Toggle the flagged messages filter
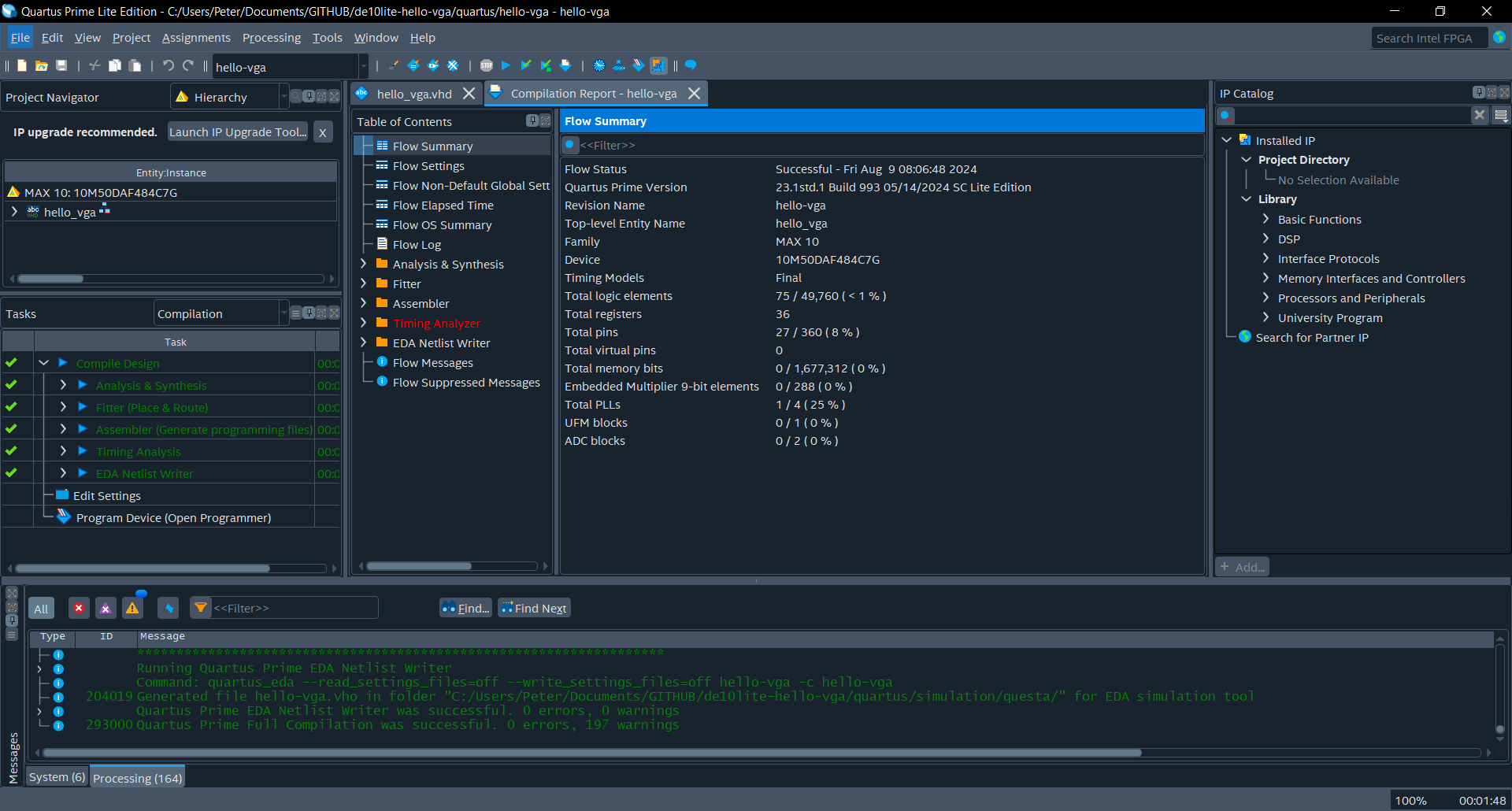This screenshot has width=1512, height=811. point(169,609)
